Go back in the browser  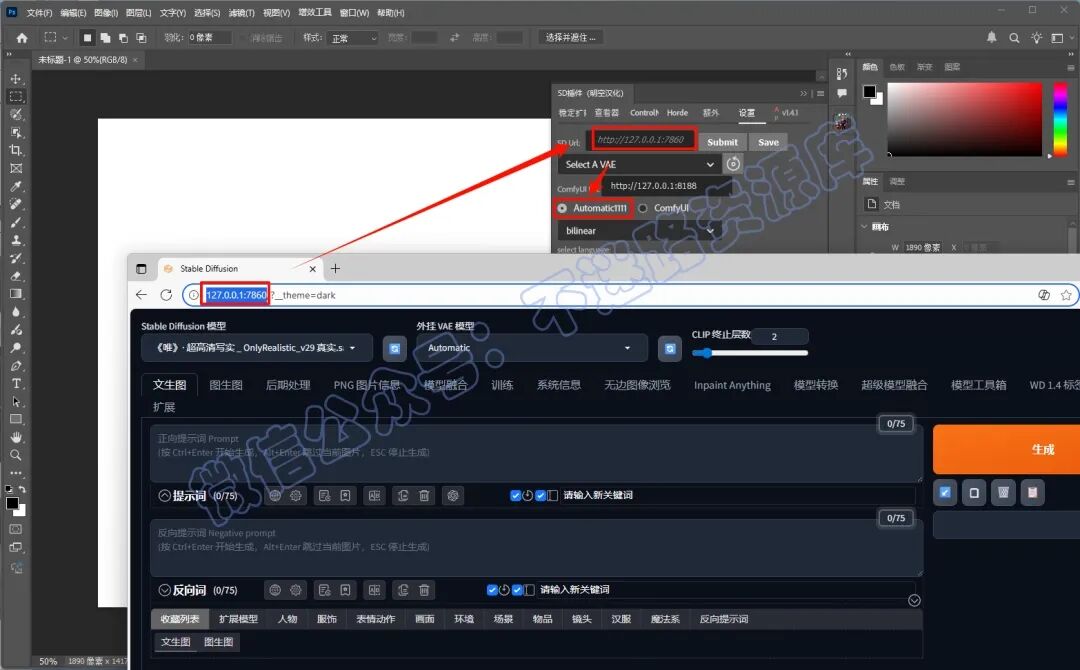tap(141, 295)
